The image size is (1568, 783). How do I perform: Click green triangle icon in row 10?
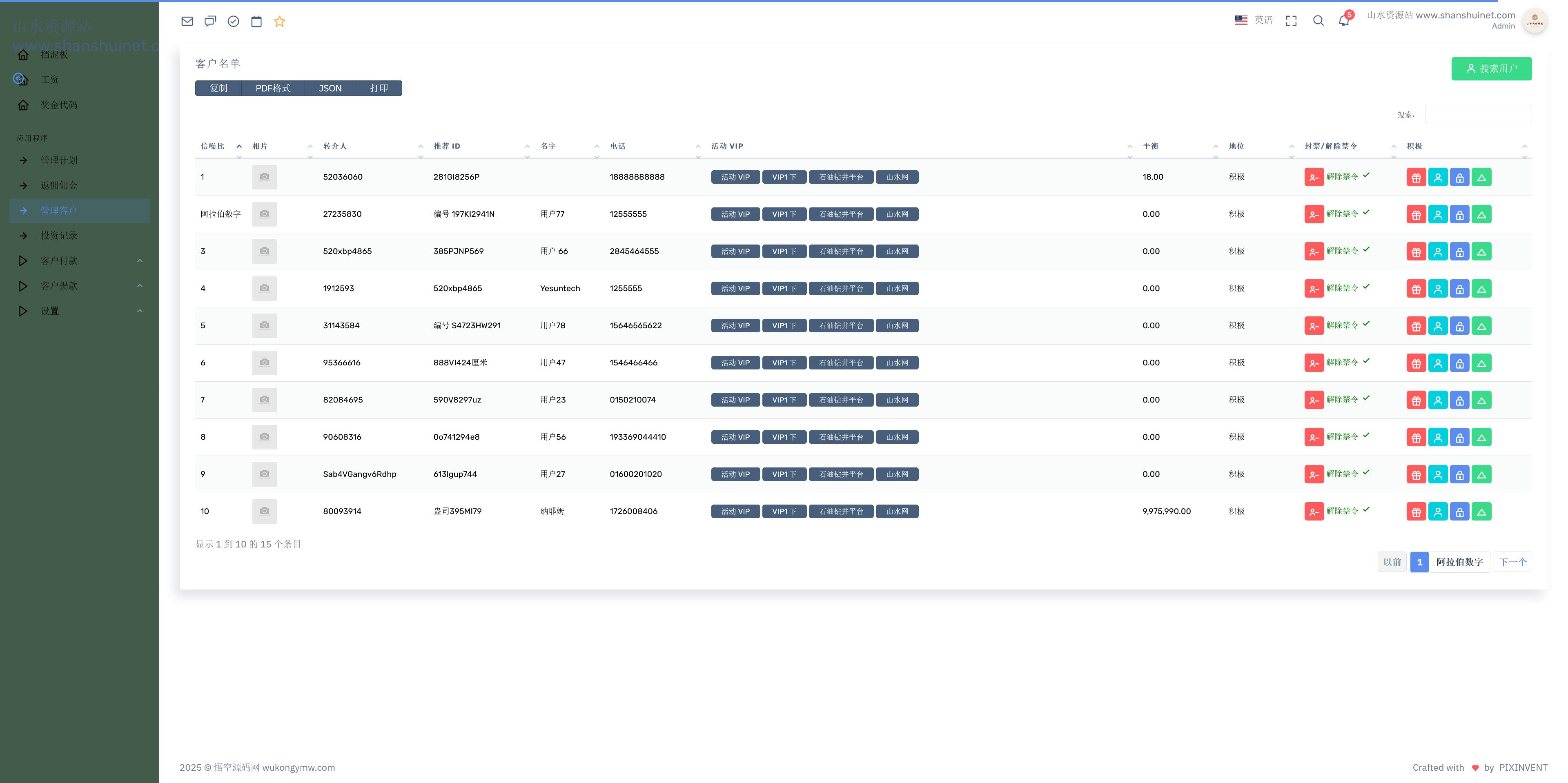coord(1481,512)
